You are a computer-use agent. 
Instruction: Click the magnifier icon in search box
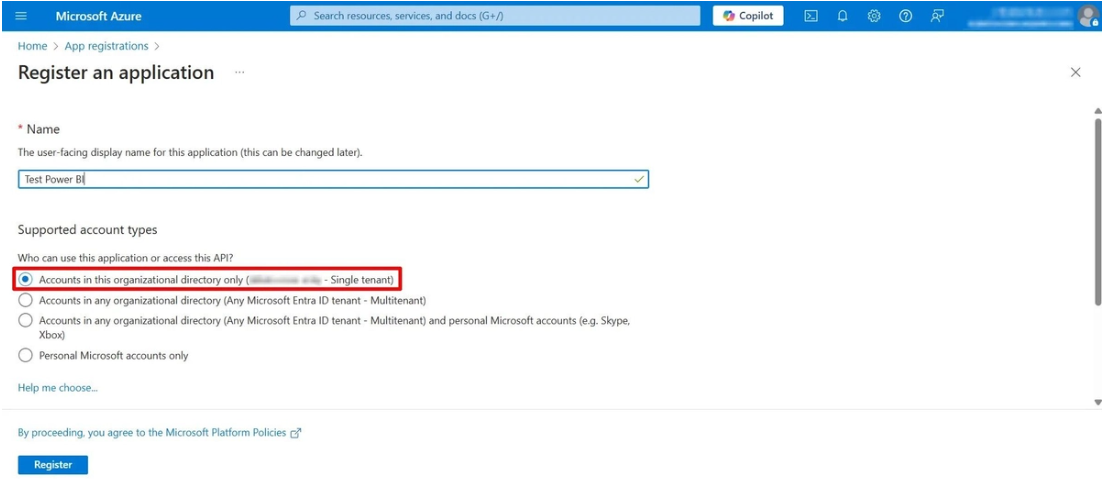click(x=302, y=15)
